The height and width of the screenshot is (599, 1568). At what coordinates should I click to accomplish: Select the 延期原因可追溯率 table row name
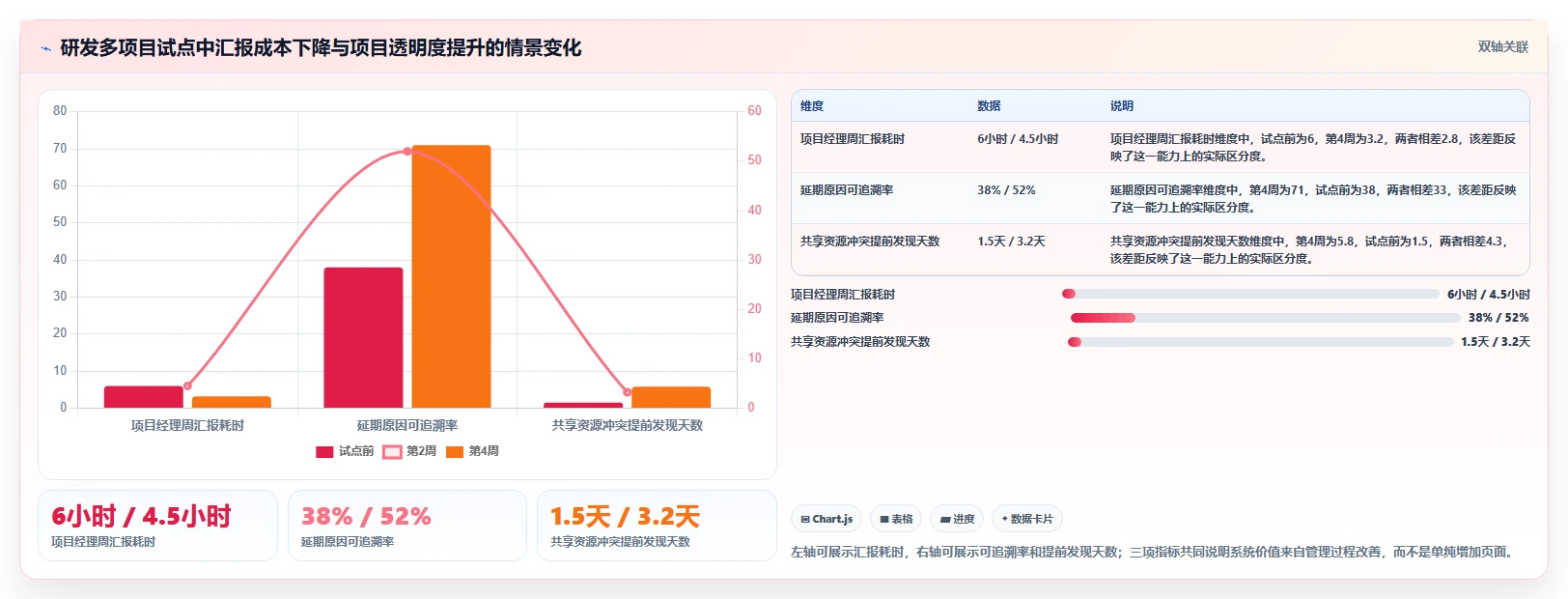[x=847, y=190]
